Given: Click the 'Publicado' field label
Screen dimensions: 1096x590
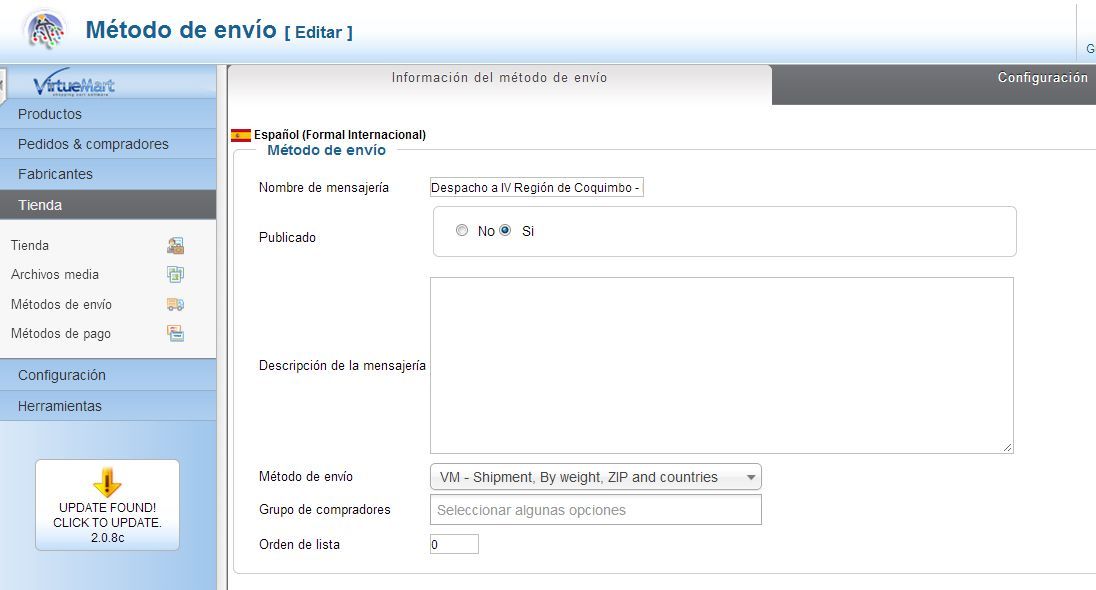Looking at the screenshot, I should (287, 238).
